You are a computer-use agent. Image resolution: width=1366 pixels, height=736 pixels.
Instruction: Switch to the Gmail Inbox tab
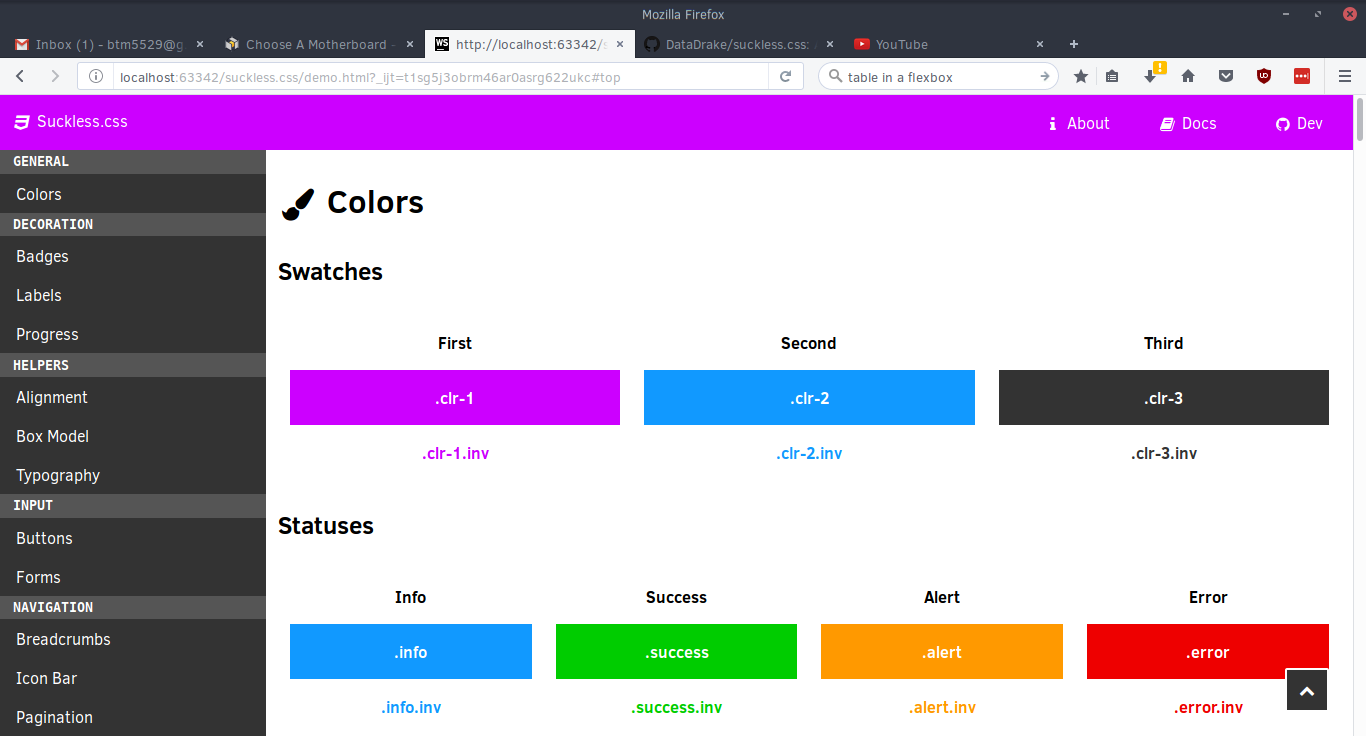point(109,44)
